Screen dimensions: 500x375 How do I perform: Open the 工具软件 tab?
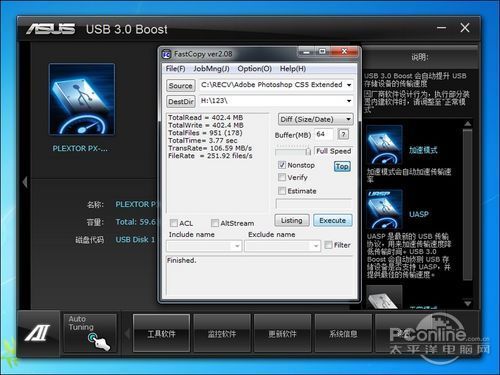coord(161,333)
